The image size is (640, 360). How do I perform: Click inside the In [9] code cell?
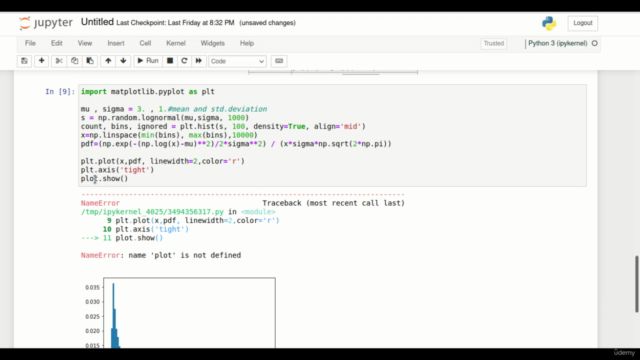coord(332,135)
